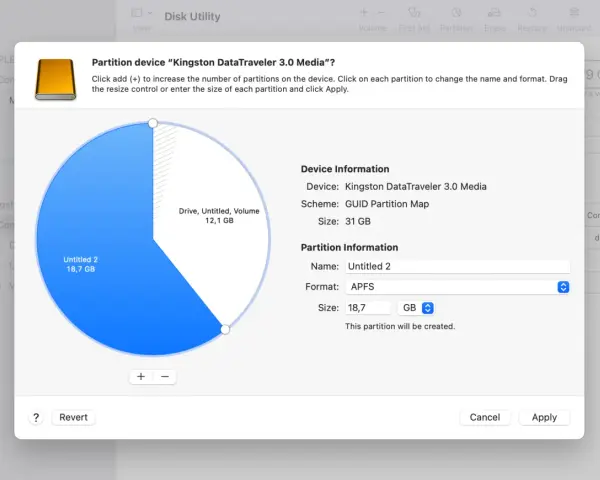Click the add partition plus button
This screenshot has height=480, width=600.
click(x=141, y=377)
